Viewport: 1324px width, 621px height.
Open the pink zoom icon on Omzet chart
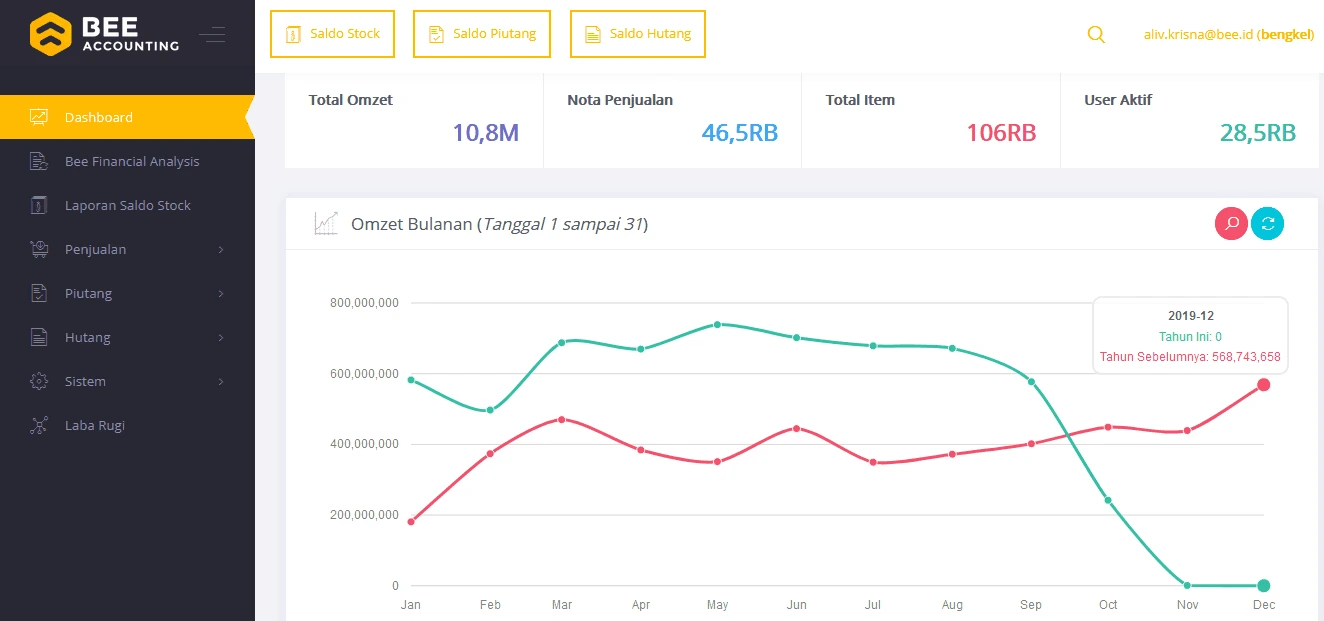pyautogui.click(x=1231, y=223)
